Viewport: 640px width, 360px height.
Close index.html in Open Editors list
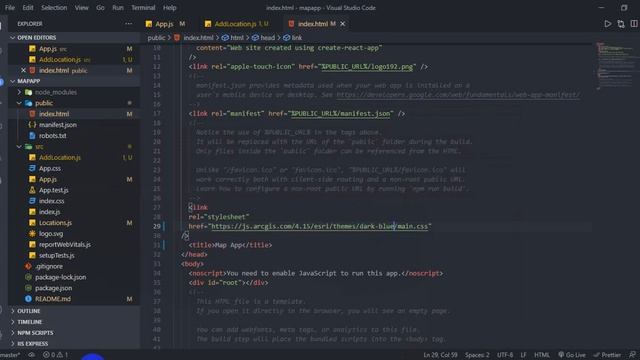(23, 70)
